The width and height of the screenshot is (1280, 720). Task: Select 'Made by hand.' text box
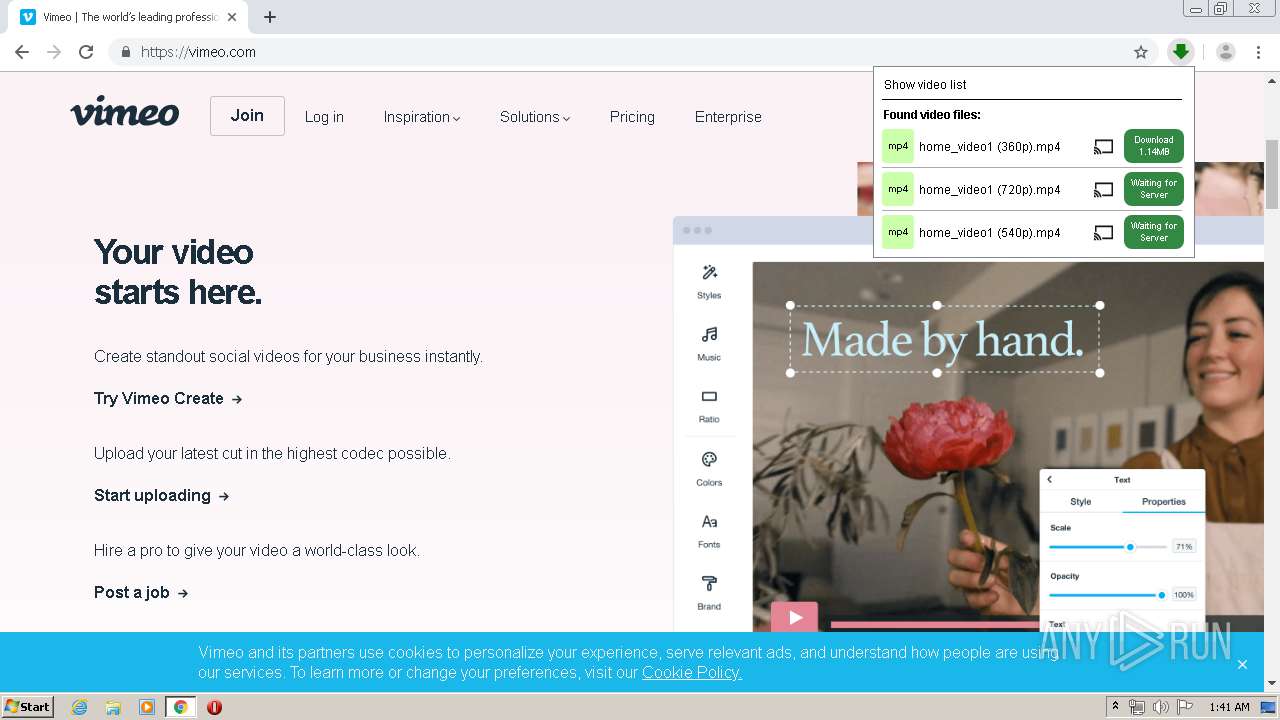point(944,339)
